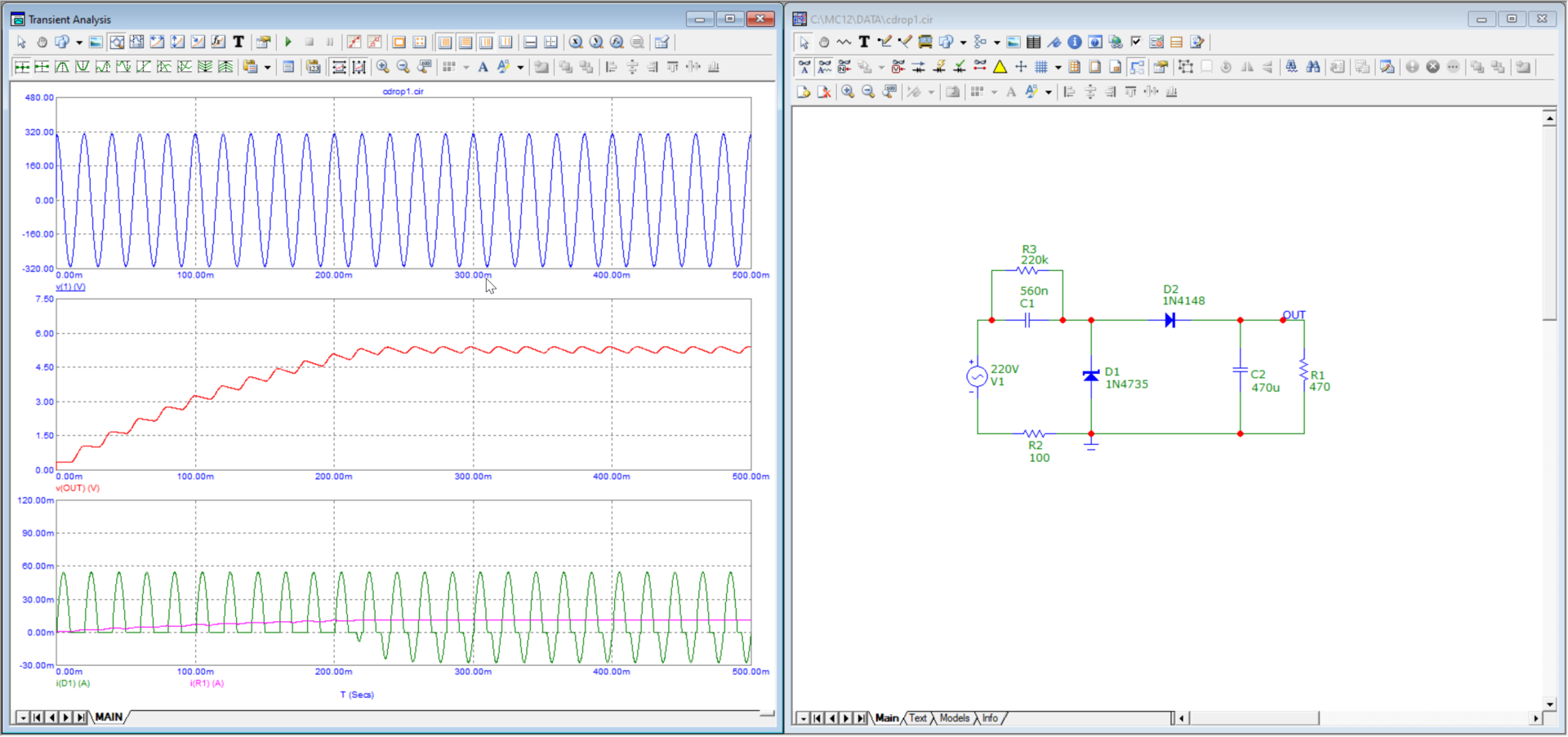The width and height of the screenshot is (1568, 737).
Task: Click the V1 220V source symbol in schematic
Action: (x=977, y=376)
